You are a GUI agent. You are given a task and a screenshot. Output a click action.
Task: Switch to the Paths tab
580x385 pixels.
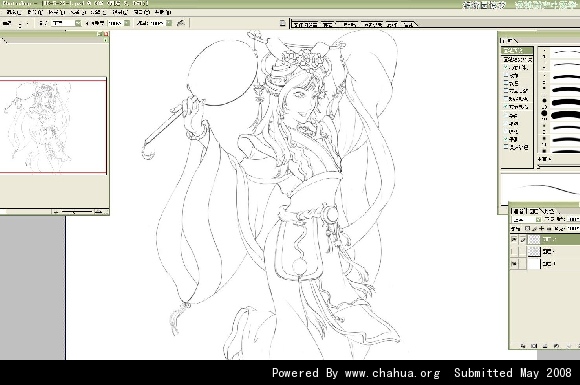tap(549, 211)
